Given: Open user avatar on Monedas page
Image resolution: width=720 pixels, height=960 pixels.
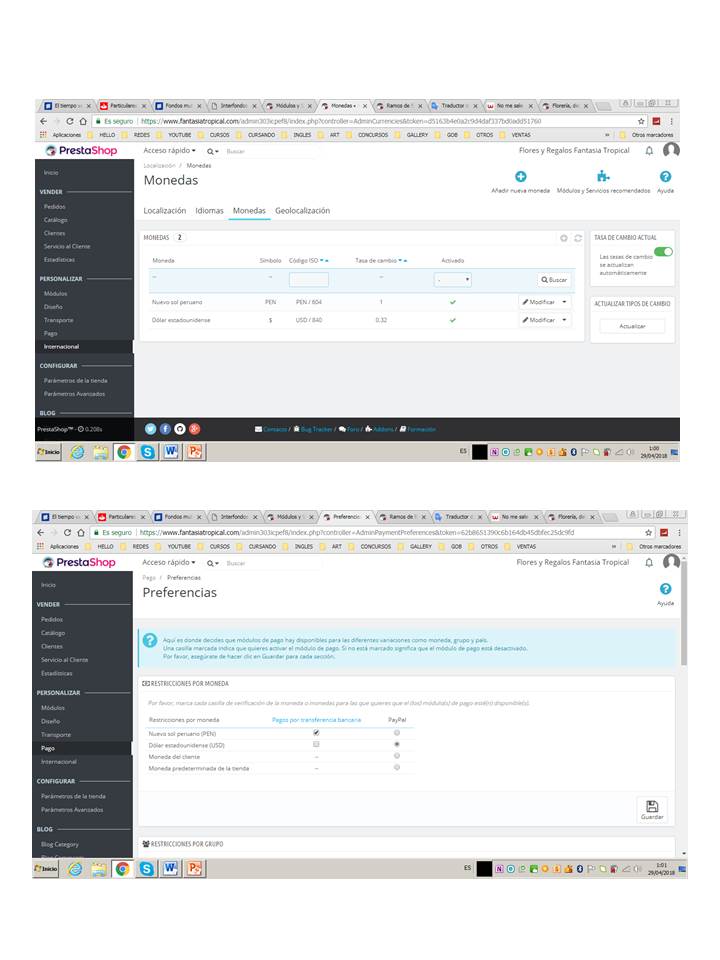Looking at the screenshot, I should (x=672, y=150).
